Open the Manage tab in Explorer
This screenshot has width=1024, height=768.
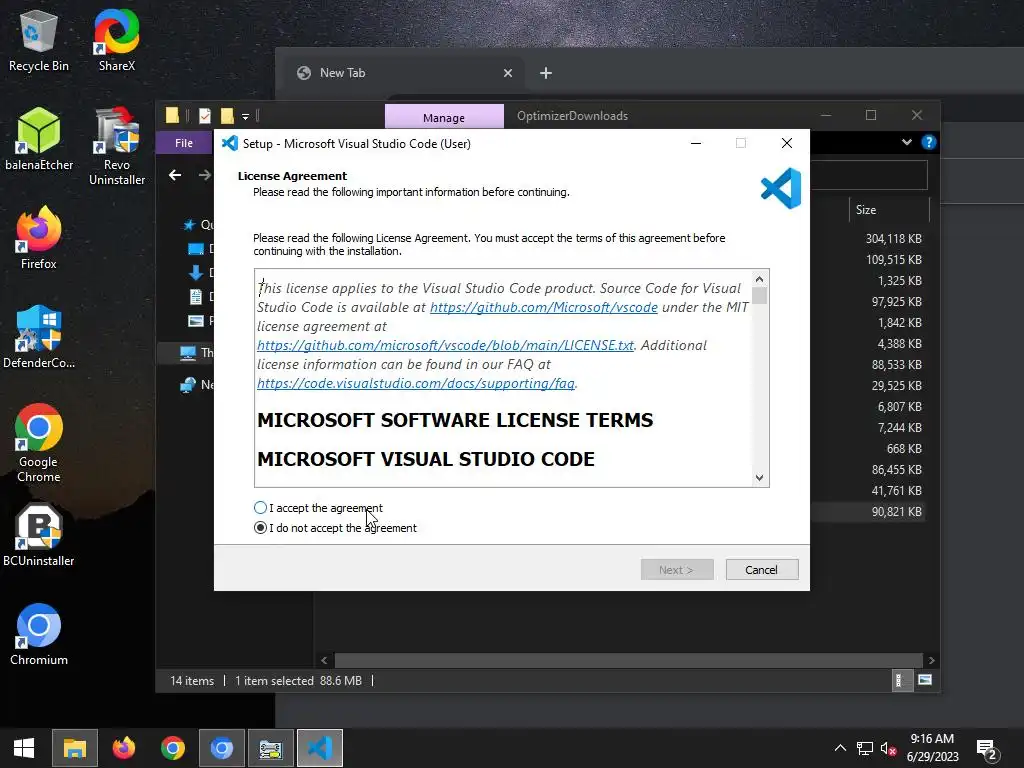(x=444, y=118)
